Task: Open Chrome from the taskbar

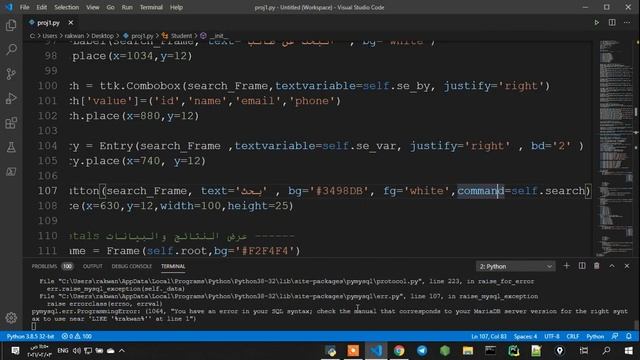Action: [x=399, y=351]
